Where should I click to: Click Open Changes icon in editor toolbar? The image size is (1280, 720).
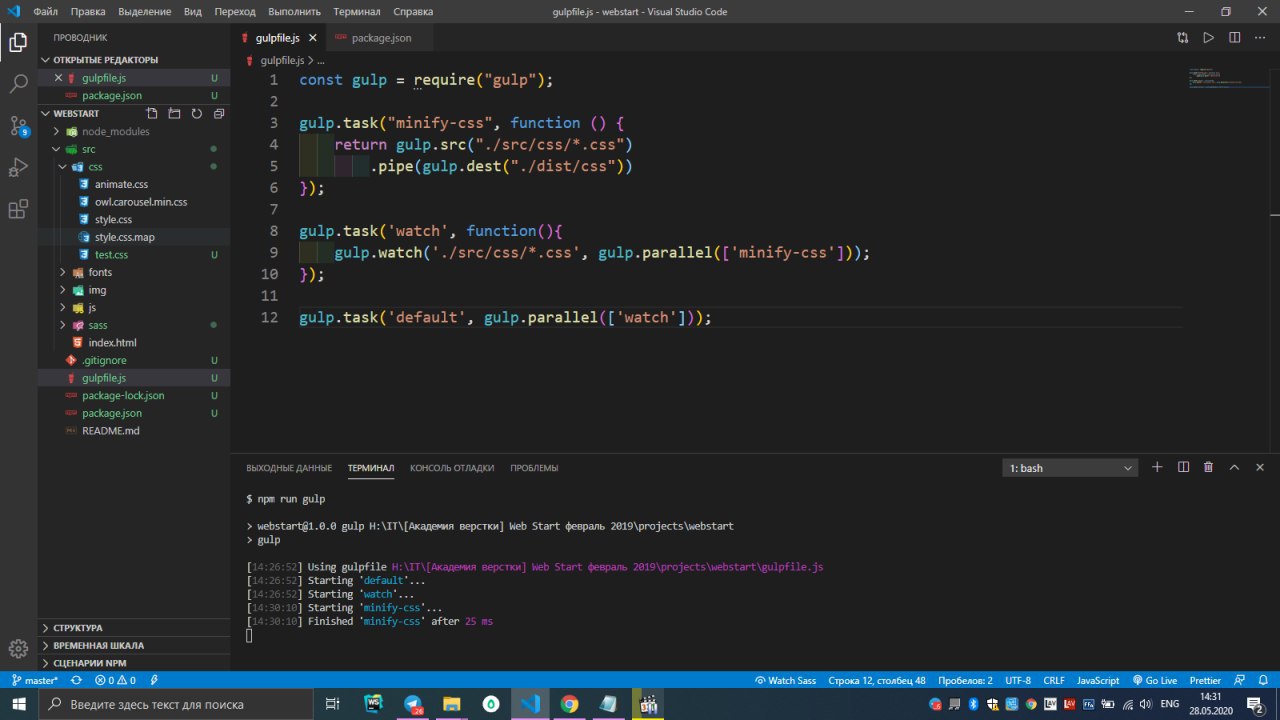click(x=1183, y=38)
